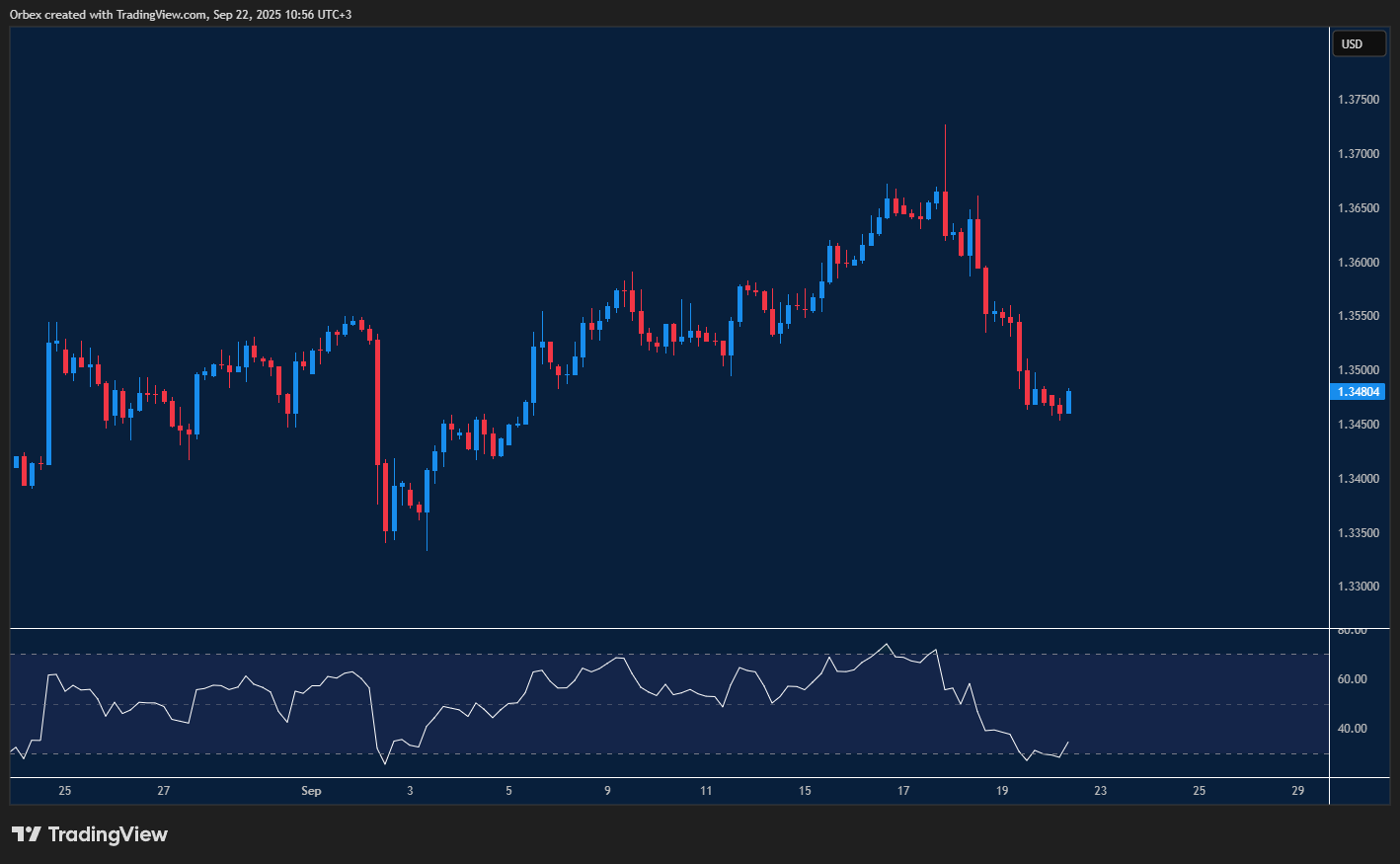Click the 1.36000 price axis label
This screenshot has height=864, width=1400.
[1359, 263]
